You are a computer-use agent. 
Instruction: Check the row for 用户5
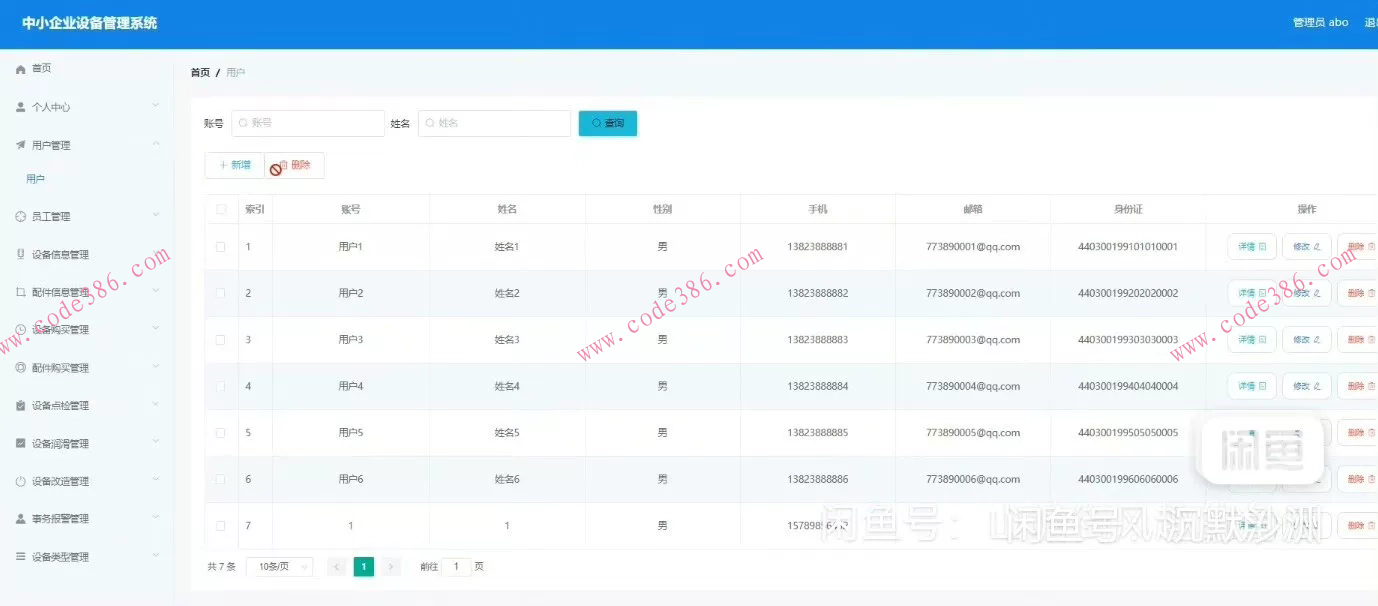pos(221,433)
